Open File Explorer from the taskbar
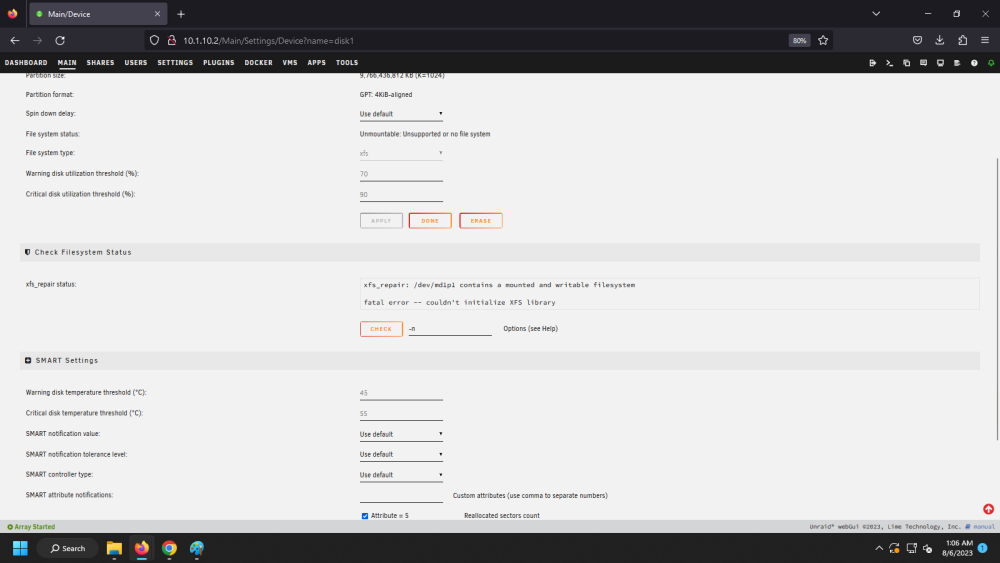1000x563 pixels. tap(114, 548)
